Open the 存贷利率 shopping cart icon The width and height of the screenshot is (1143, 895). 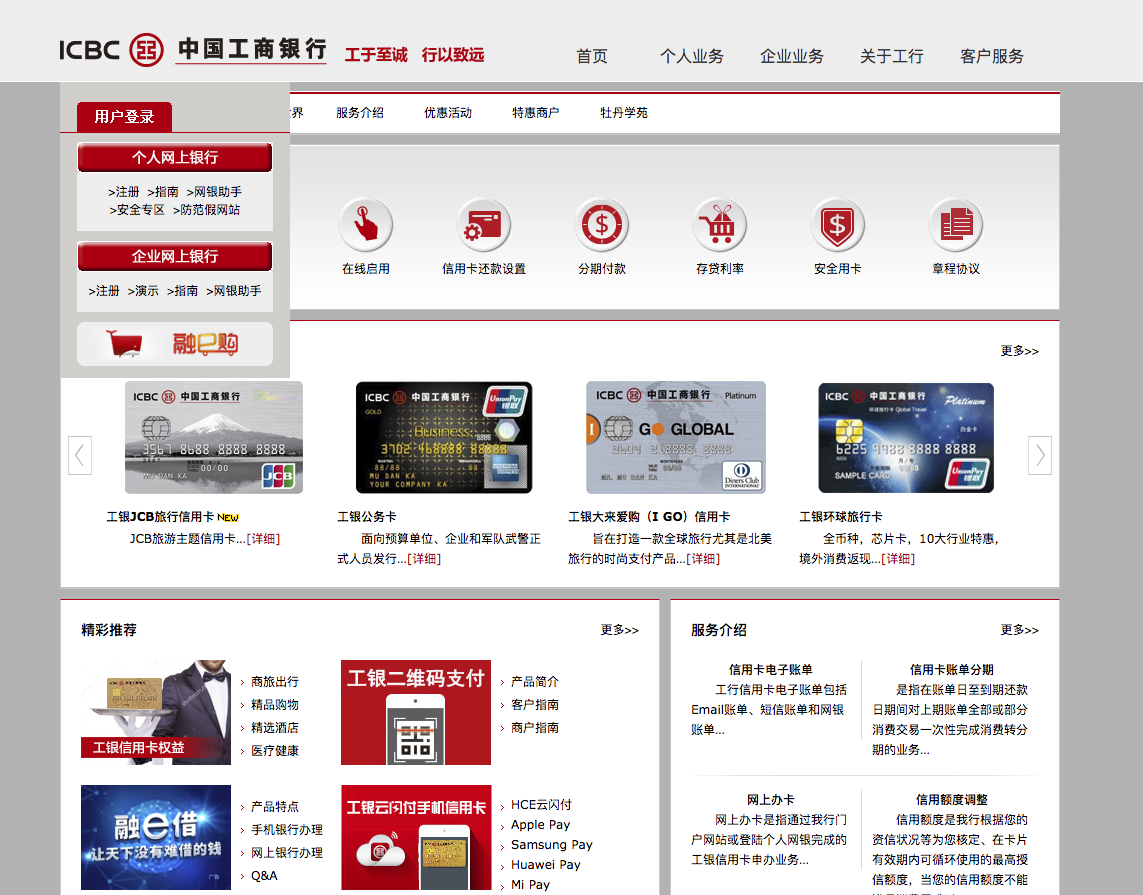[x=720, y=224]
